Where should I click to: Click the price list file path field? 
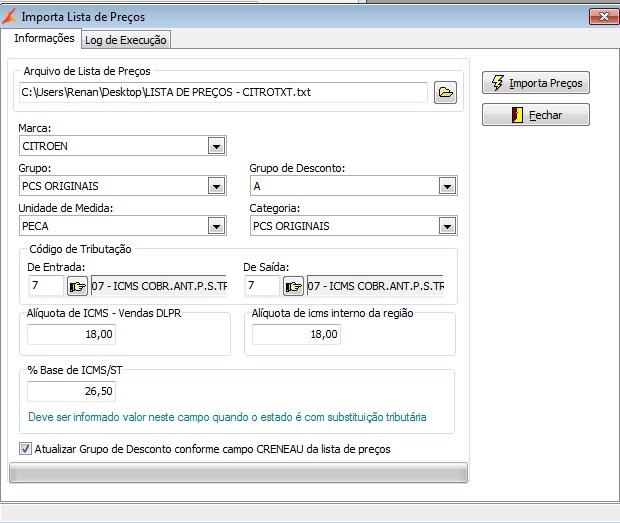click(223, 92)
